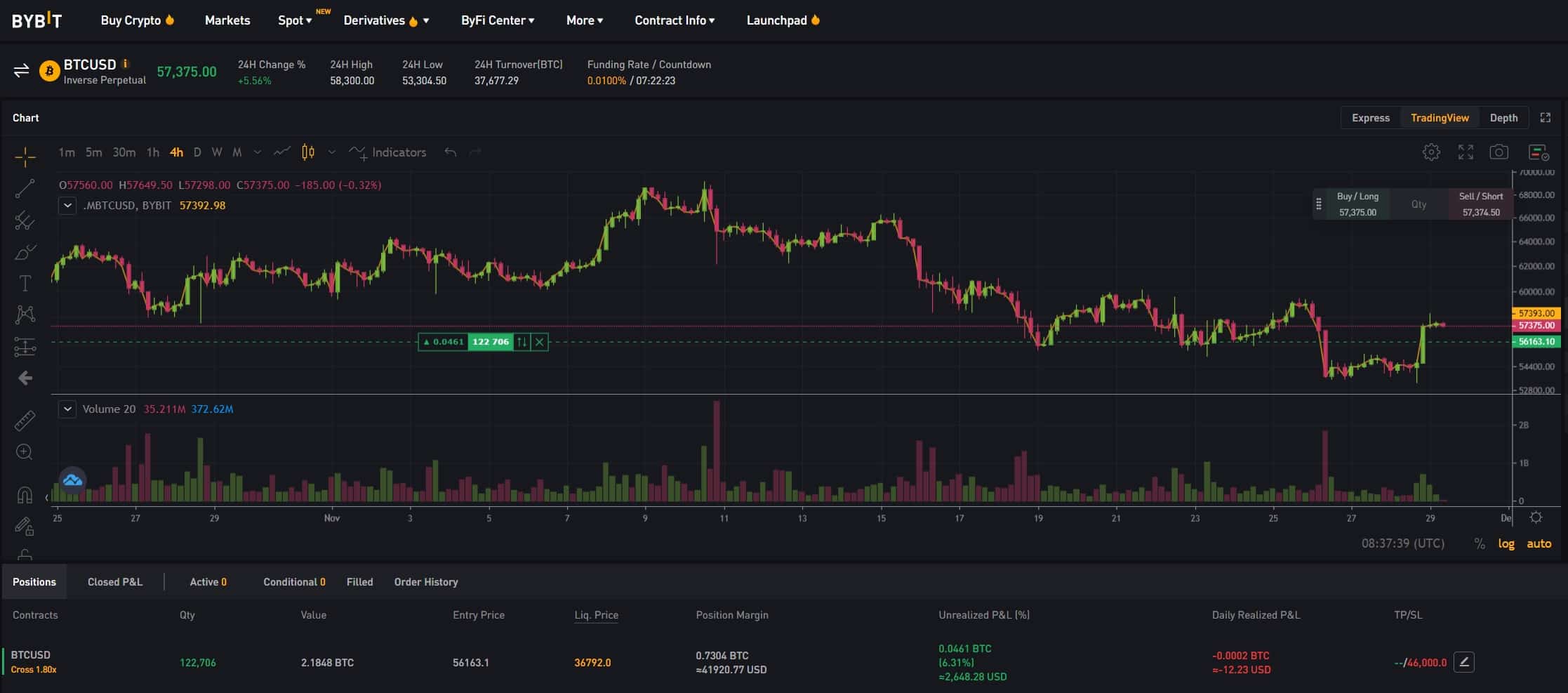
Task: Enter TradingView fullscreen mode
Action: (x=1466, y=152)
